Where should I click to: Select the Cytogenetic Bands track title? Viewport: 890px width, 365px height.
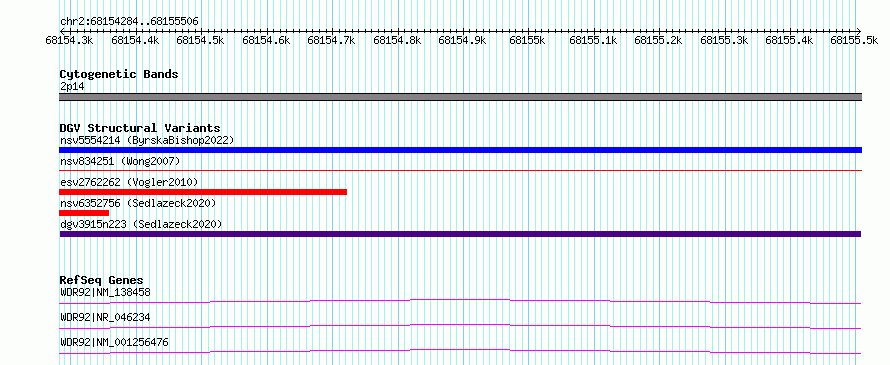point(119,74)
